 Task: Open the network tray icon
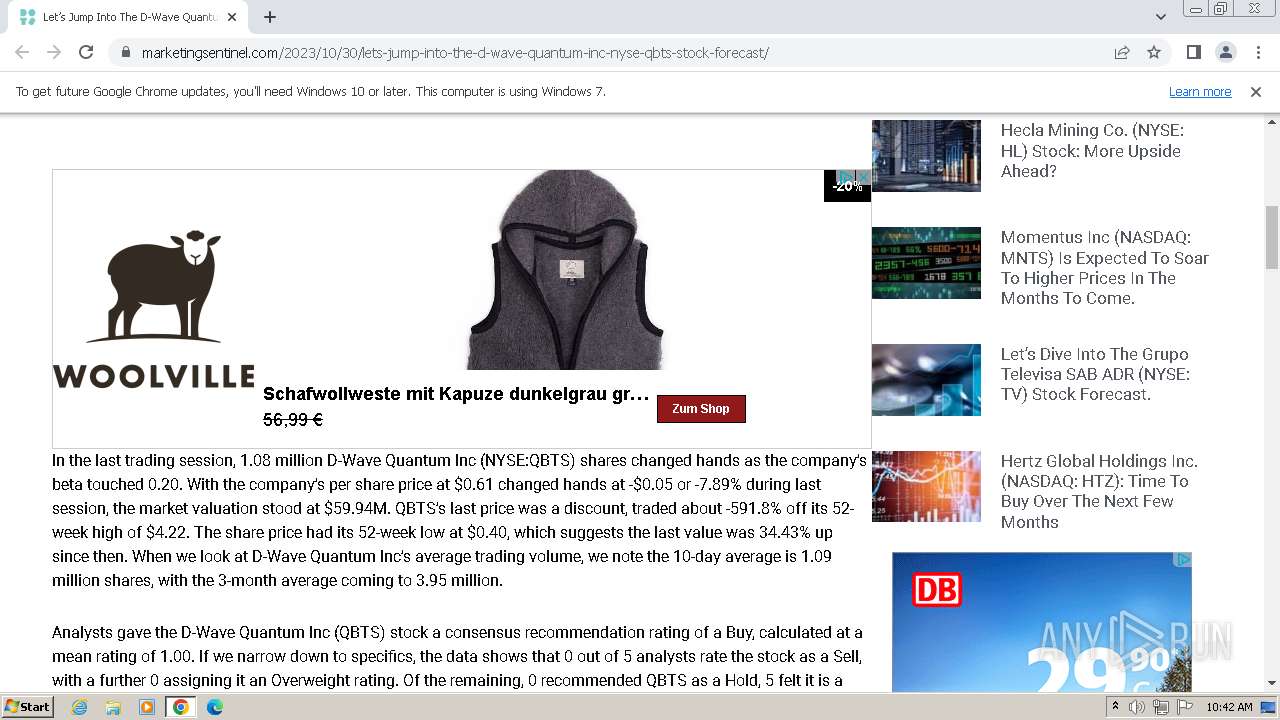pos(1161,707)
